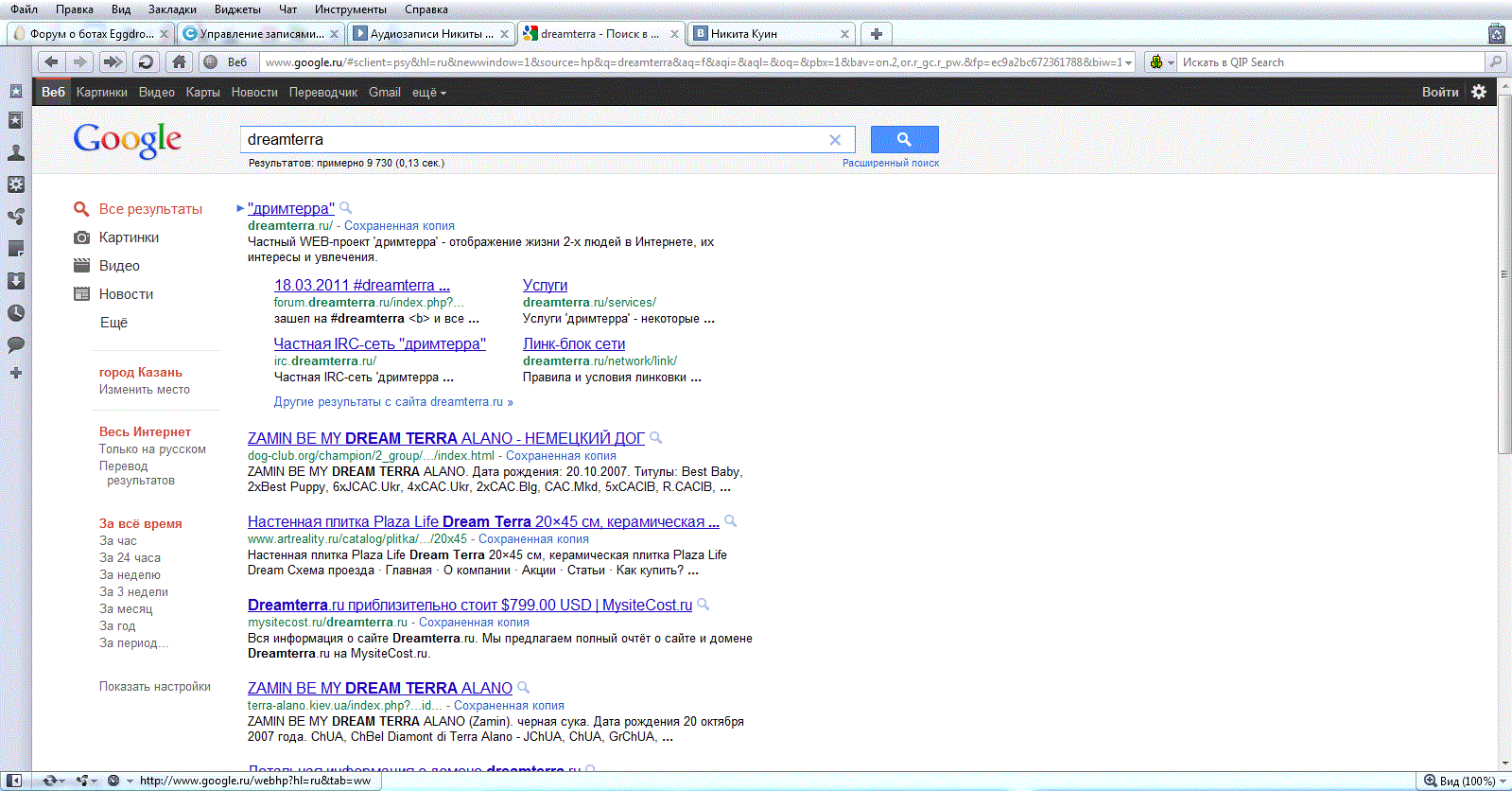
Task: Expand "Ещё" in the left search categories
Action: click(x=113, y=323)
